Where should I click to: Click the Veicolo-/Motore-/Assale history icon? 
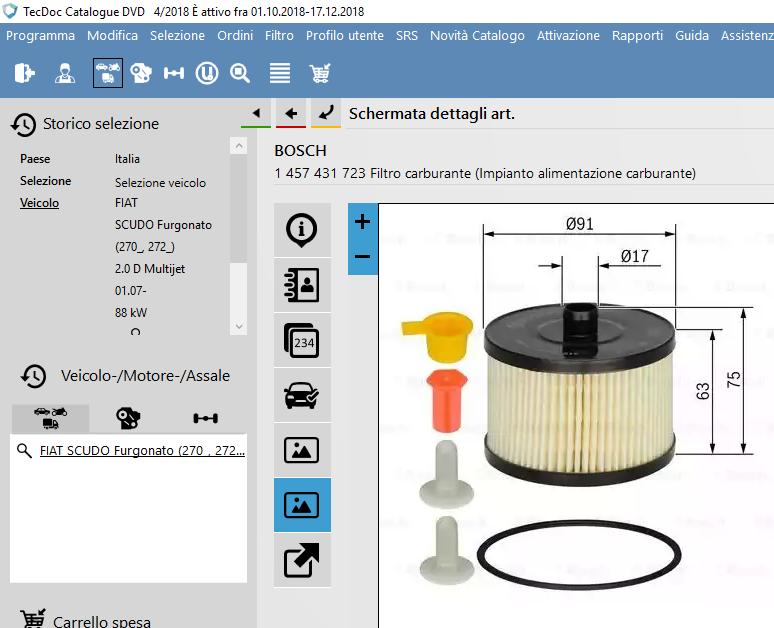click(x=34, y=376)
